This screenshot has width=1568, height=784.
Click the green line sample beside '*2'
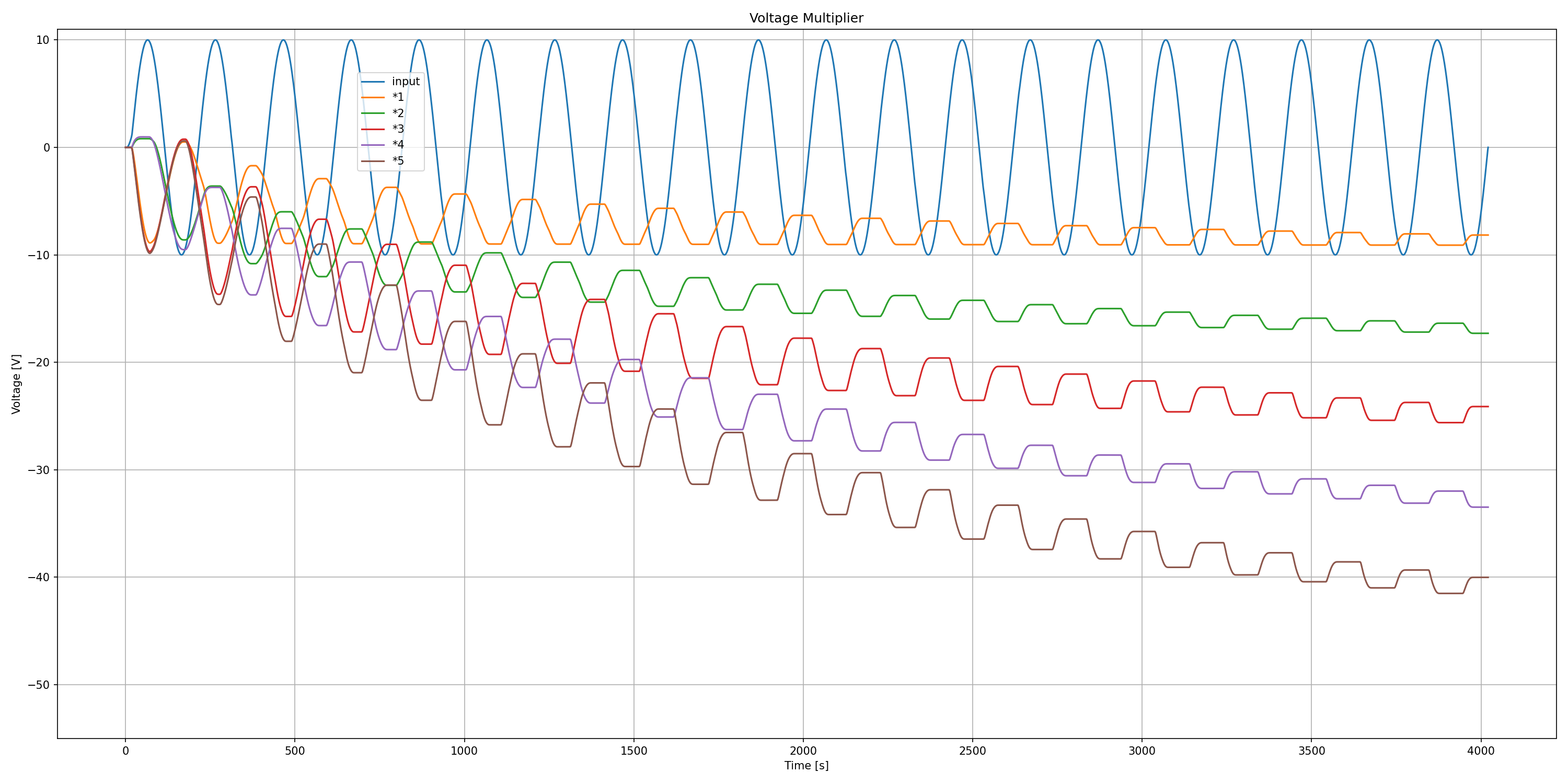(373, 113)
